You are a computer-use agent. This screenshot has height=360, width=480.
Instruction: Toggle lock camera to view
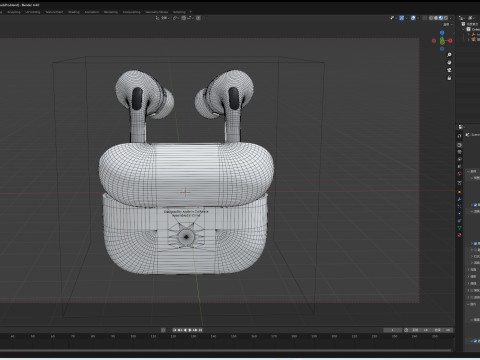click(449, 78)
